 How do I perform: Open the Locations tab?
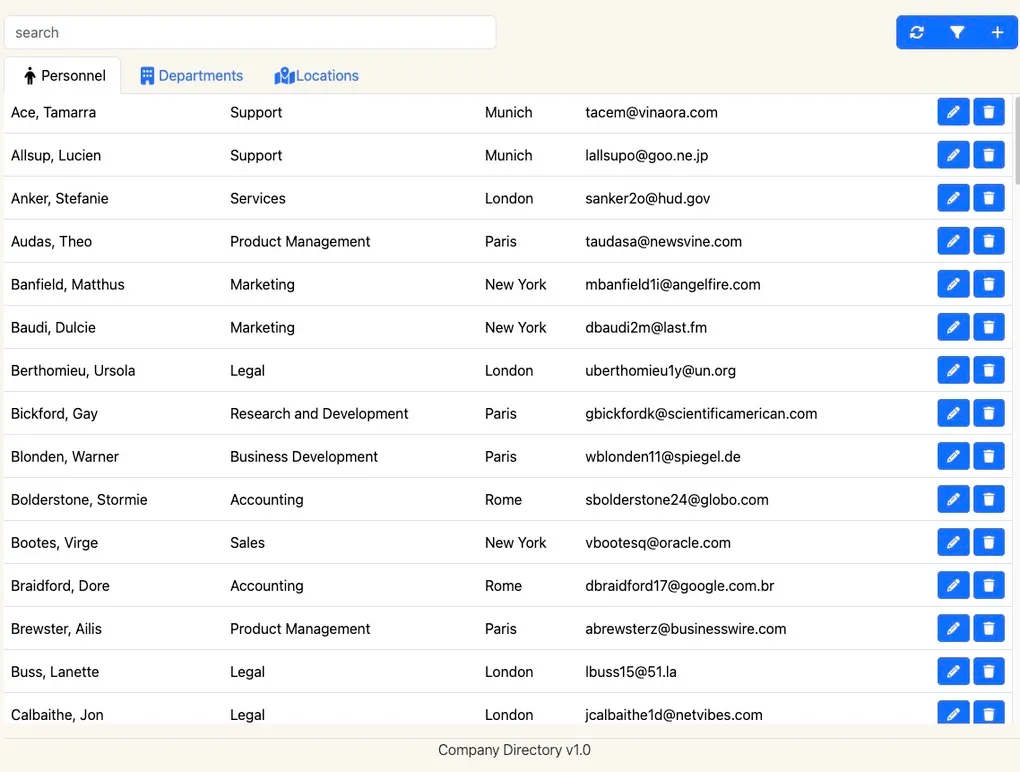pos(316,76)
